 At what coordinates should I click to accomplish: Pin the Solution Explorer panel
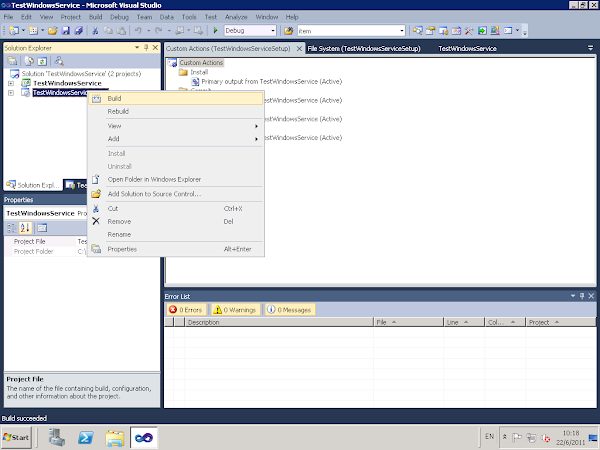point(146,47)
